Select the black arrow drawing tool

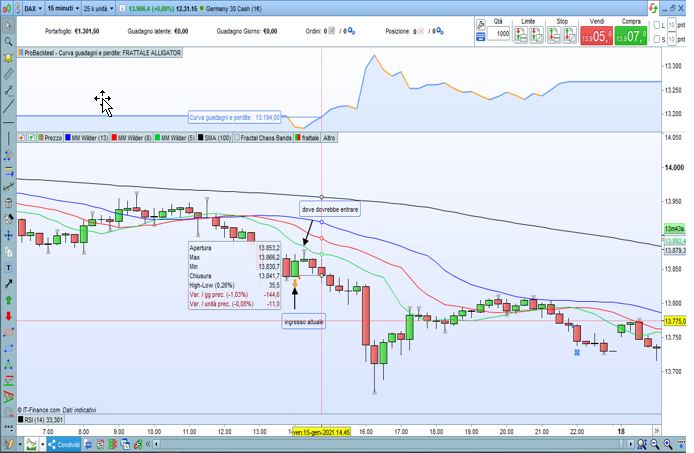coord(8,284)
